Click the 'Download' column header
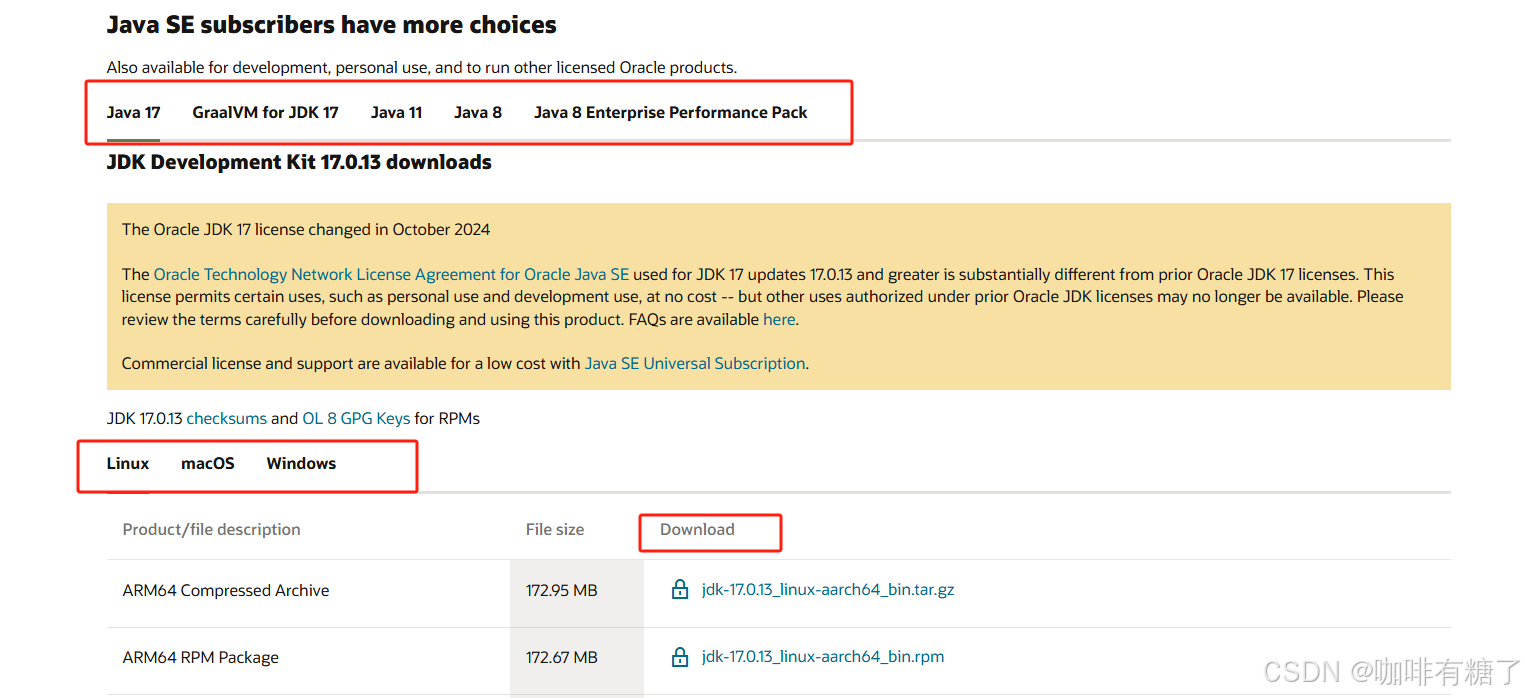 [x=697, y=529]
